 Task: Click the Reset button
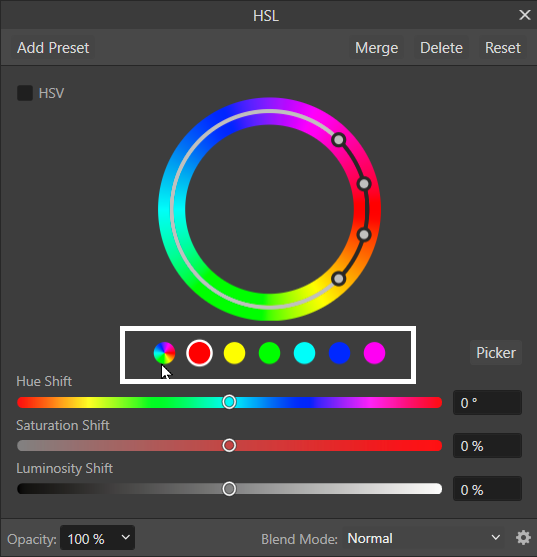(503, 48)
